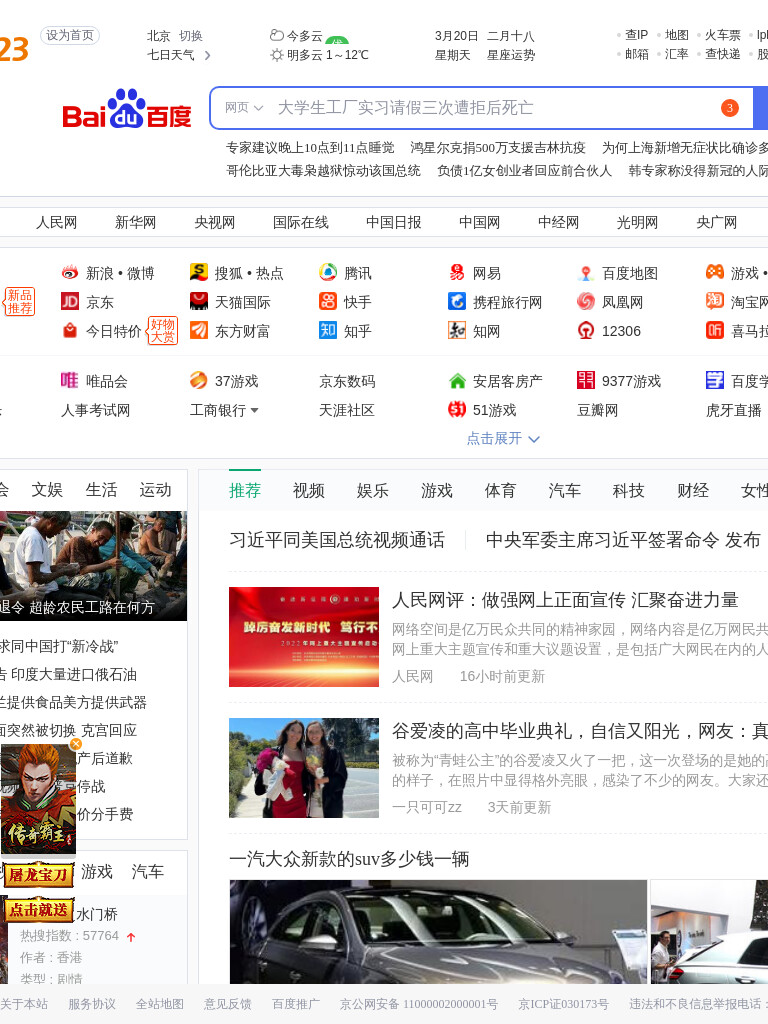Open the Tencent icon
Image resolution: width=768 pixels, height=1024 pixels.
[328, 272]
